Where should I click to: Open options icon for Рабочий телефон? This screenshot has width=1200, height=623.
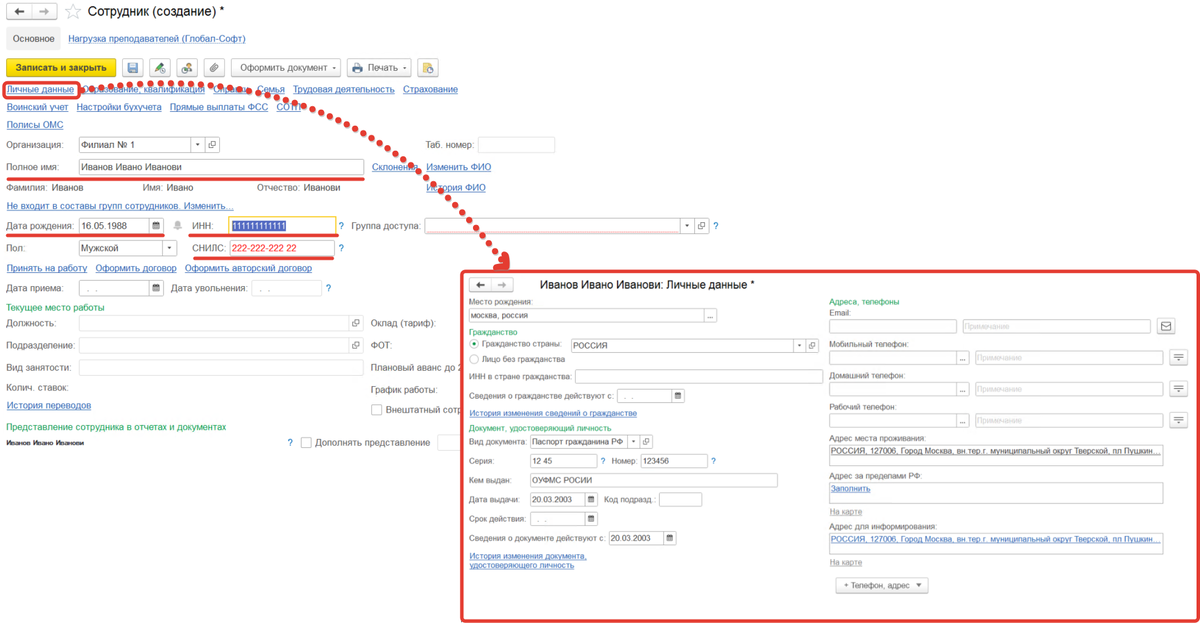pos(1179,421)
